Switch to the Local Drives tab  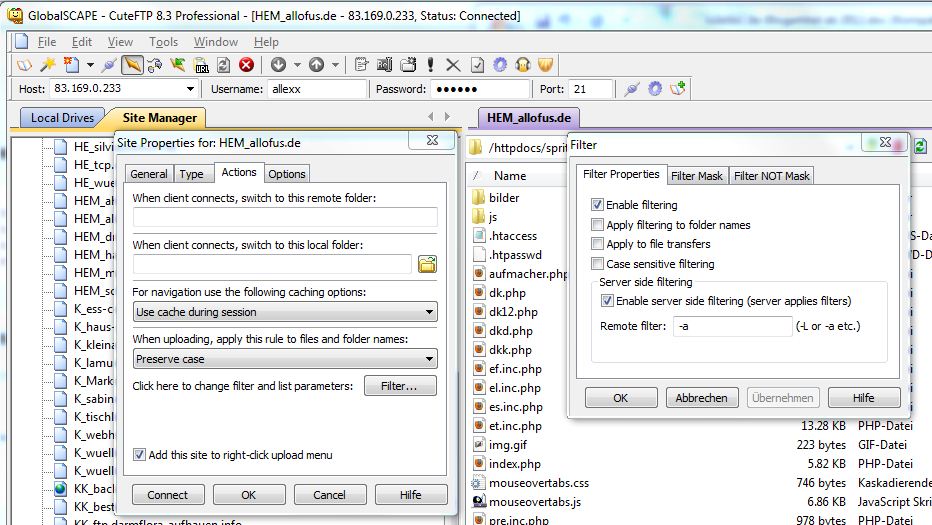click(x=62, y=118)
